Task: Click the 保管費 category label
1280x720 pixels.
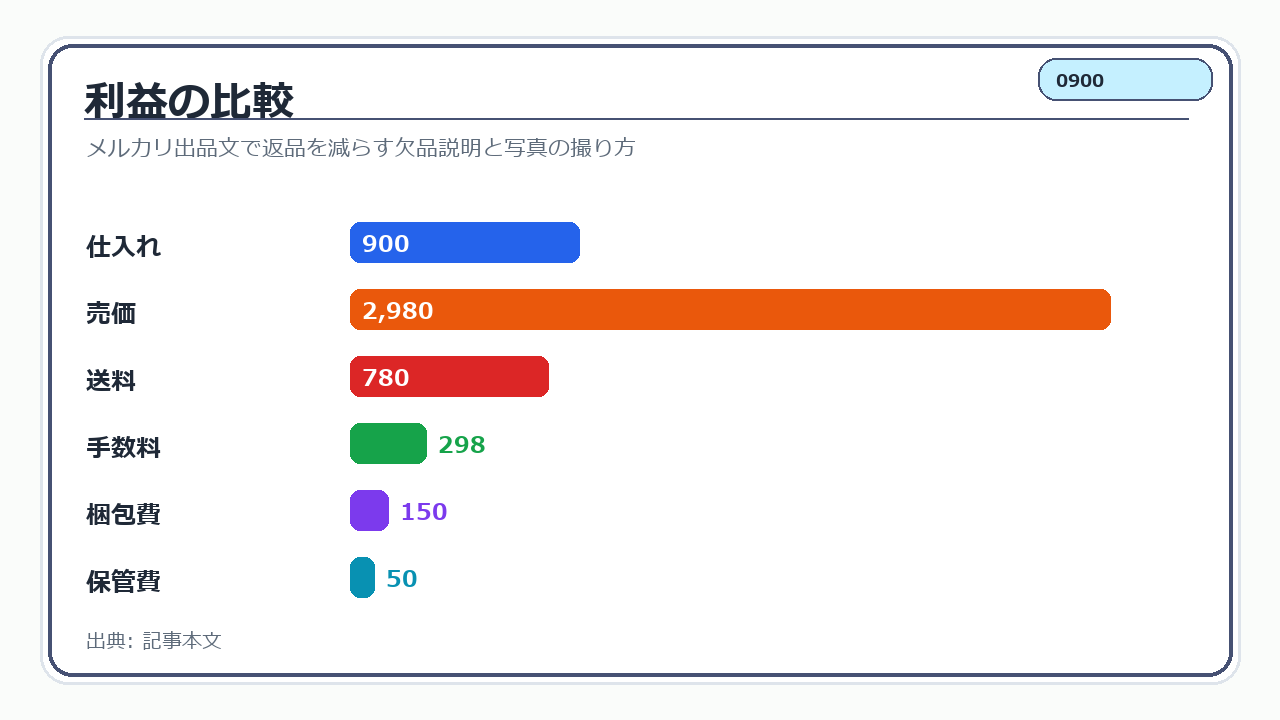Action: tap(124, 582)
